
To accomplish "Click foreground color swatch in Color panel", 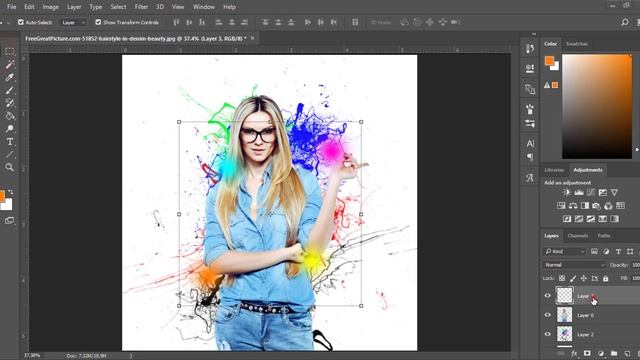I will pos(549,61).
